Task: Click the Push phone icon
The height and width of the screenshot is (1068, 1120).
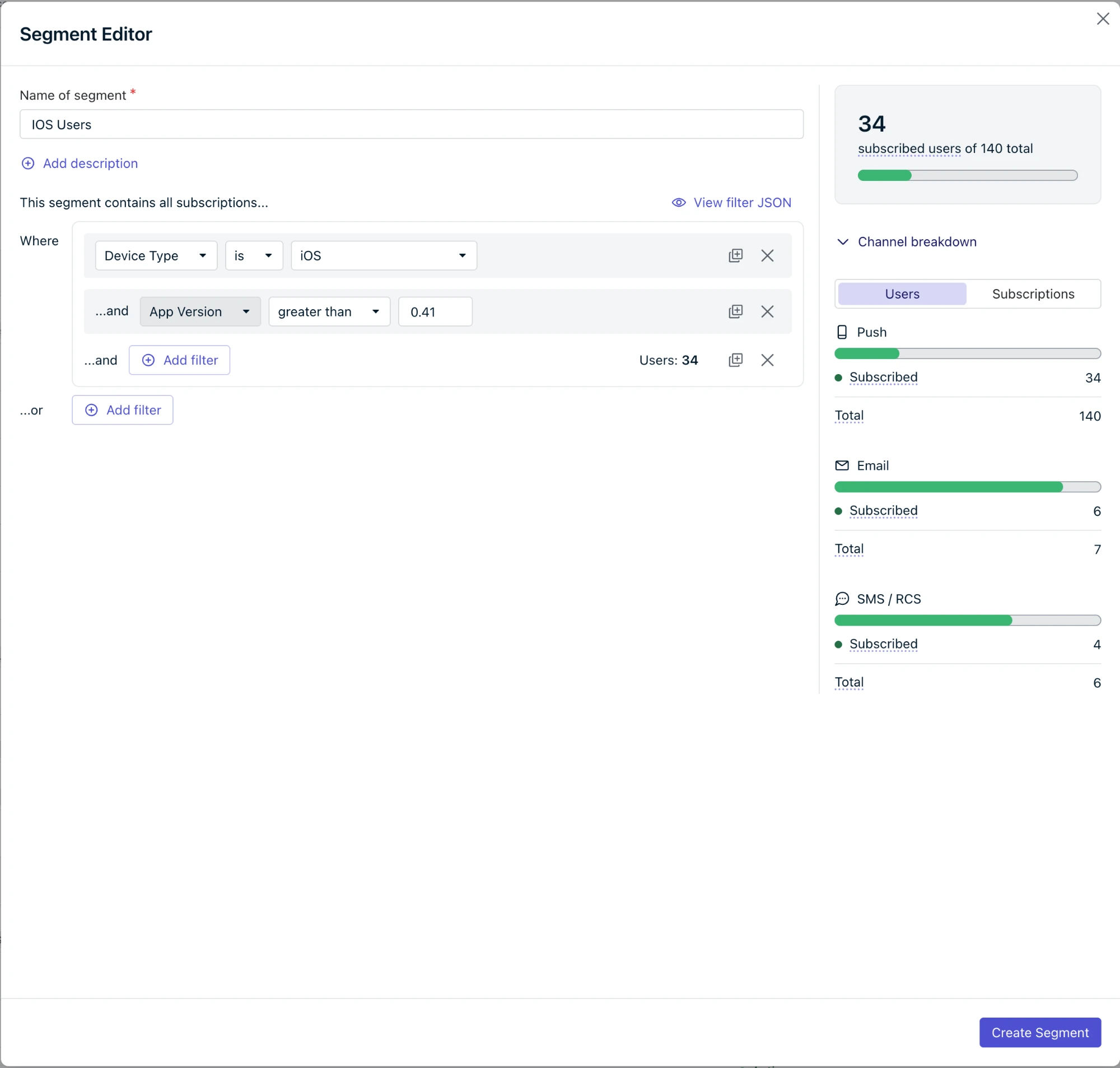Action: click(x=842, y=332)
